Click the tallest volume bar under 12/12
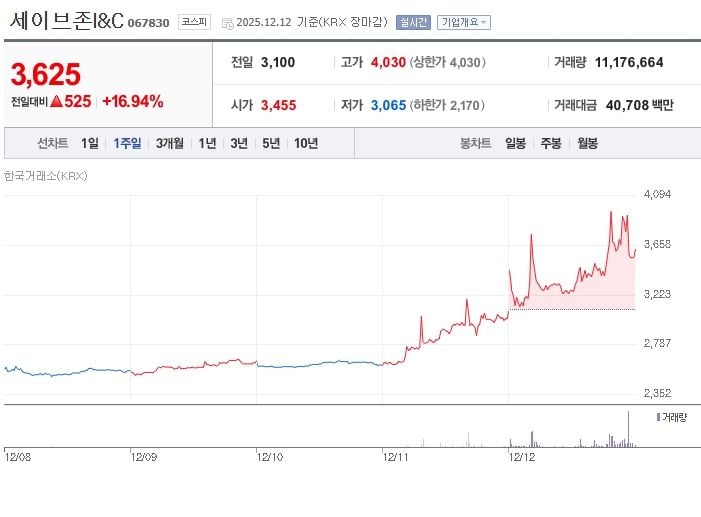This screenshot has width=701, height=517. [x=629, y=428]
